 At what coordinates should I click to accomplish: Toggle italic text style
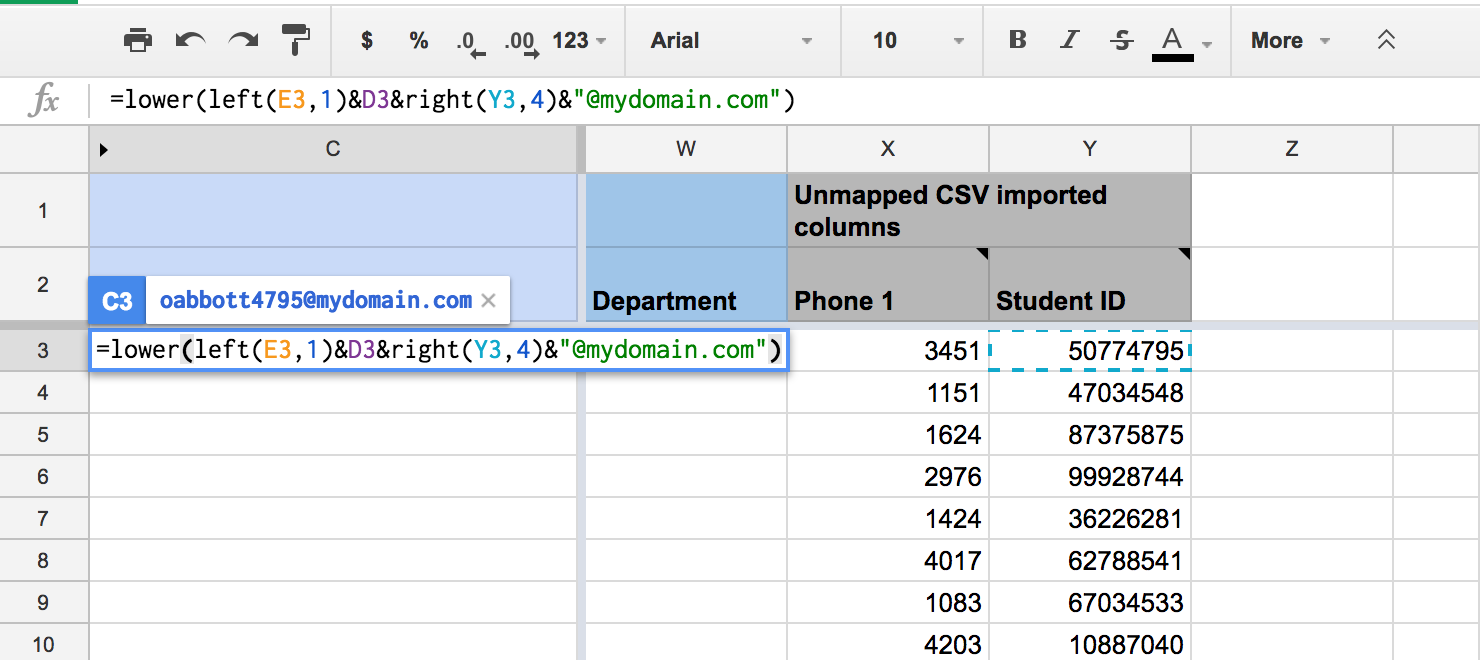(x=1070, y=41)
